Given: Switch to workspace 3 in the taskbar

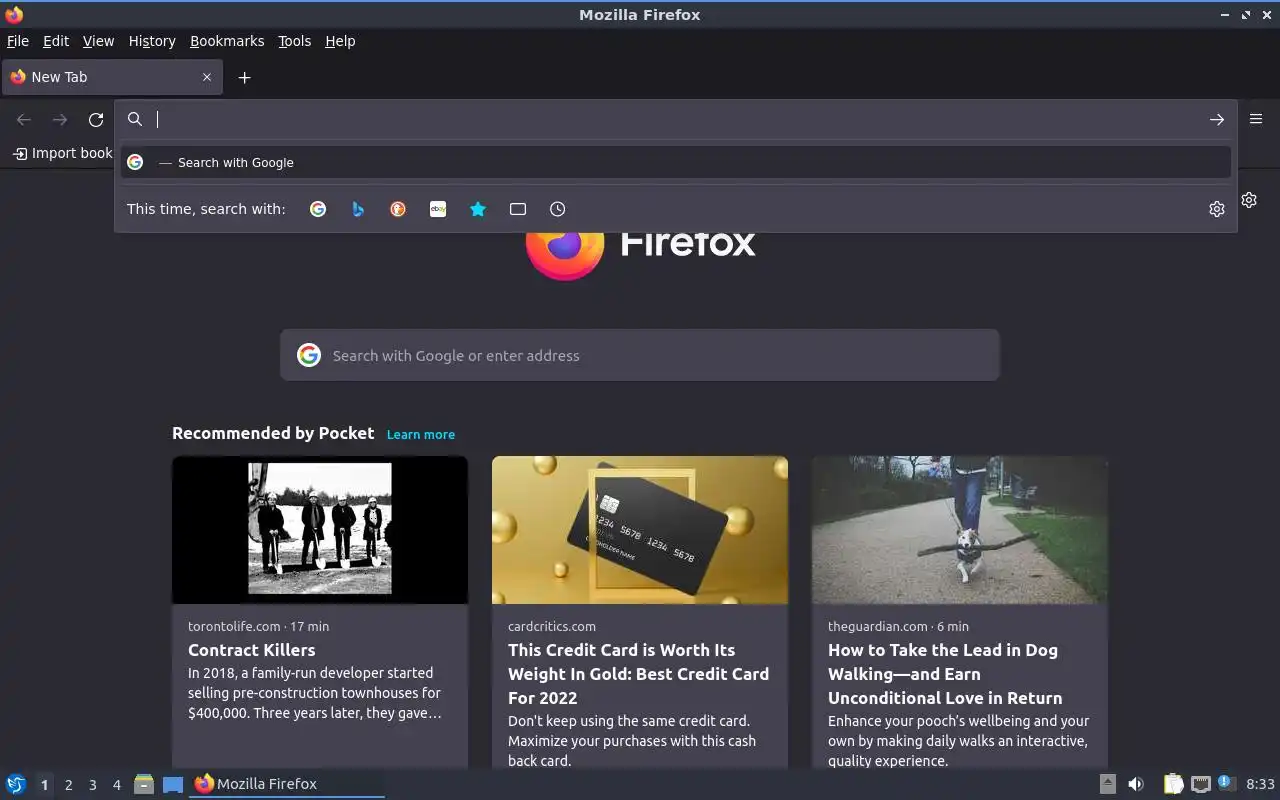Looking at the screenshot, I should pos(92,785).
